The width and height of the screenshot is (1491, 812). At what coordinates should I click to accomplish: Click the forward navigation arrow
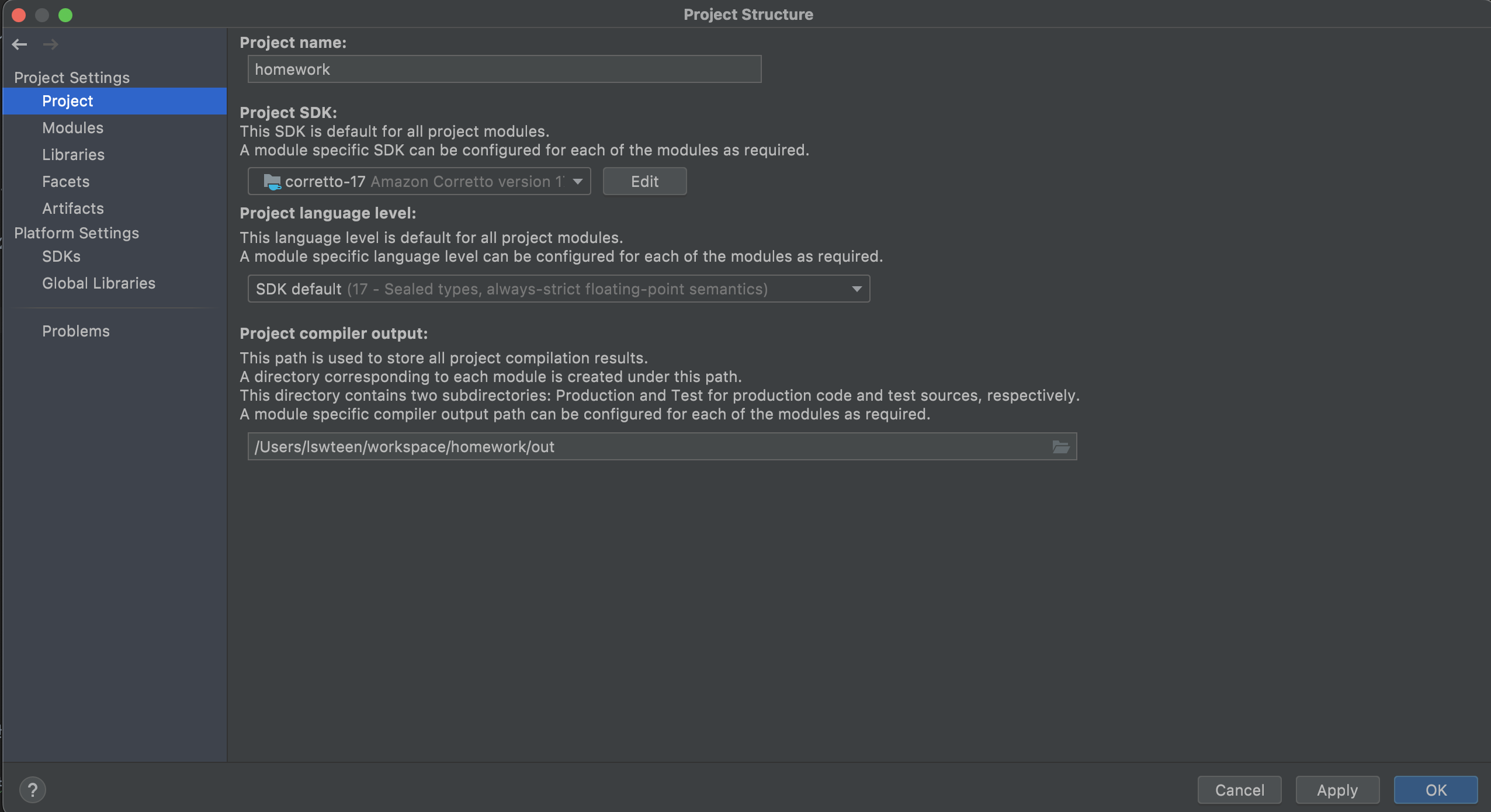coord(51,44)
